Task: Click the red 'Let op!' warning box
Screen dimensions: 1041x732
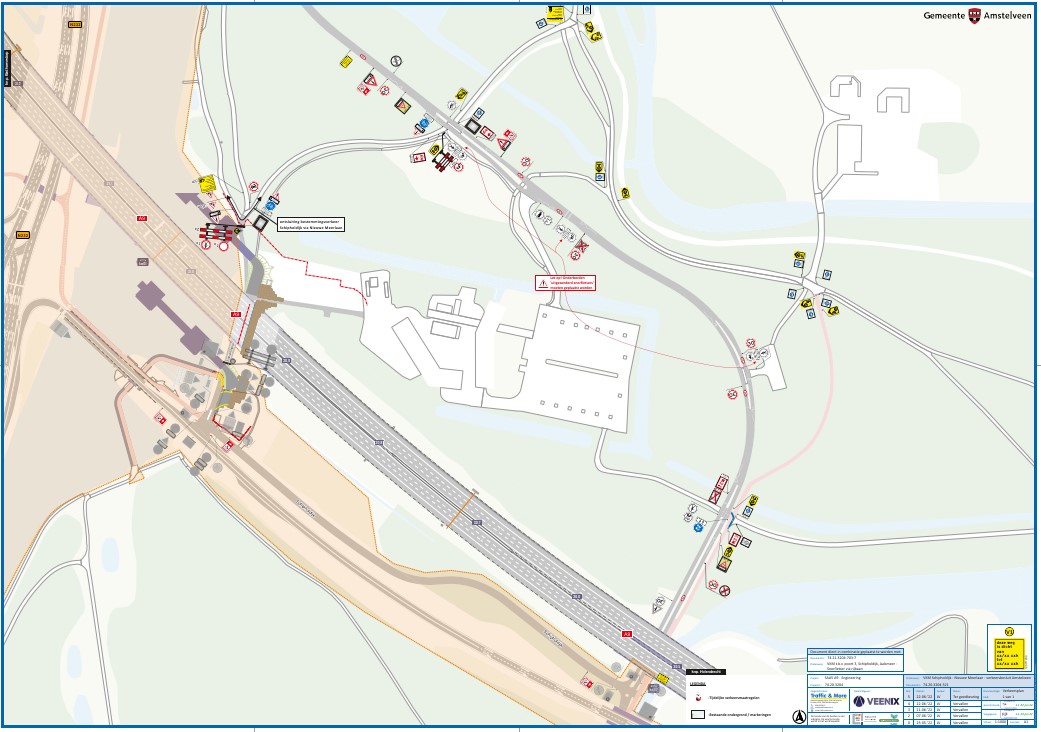Action: pyautogui.click(x=566, y=282)
